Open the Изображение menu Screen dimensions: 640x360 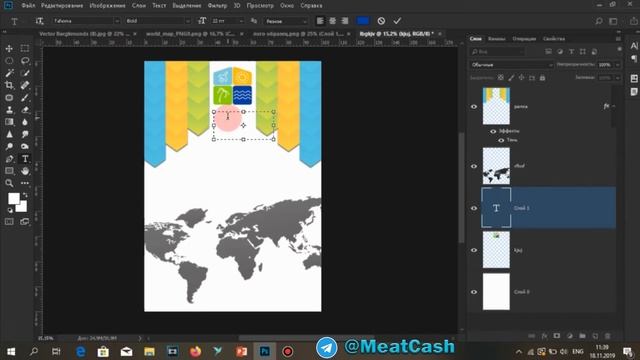point(107,6)
